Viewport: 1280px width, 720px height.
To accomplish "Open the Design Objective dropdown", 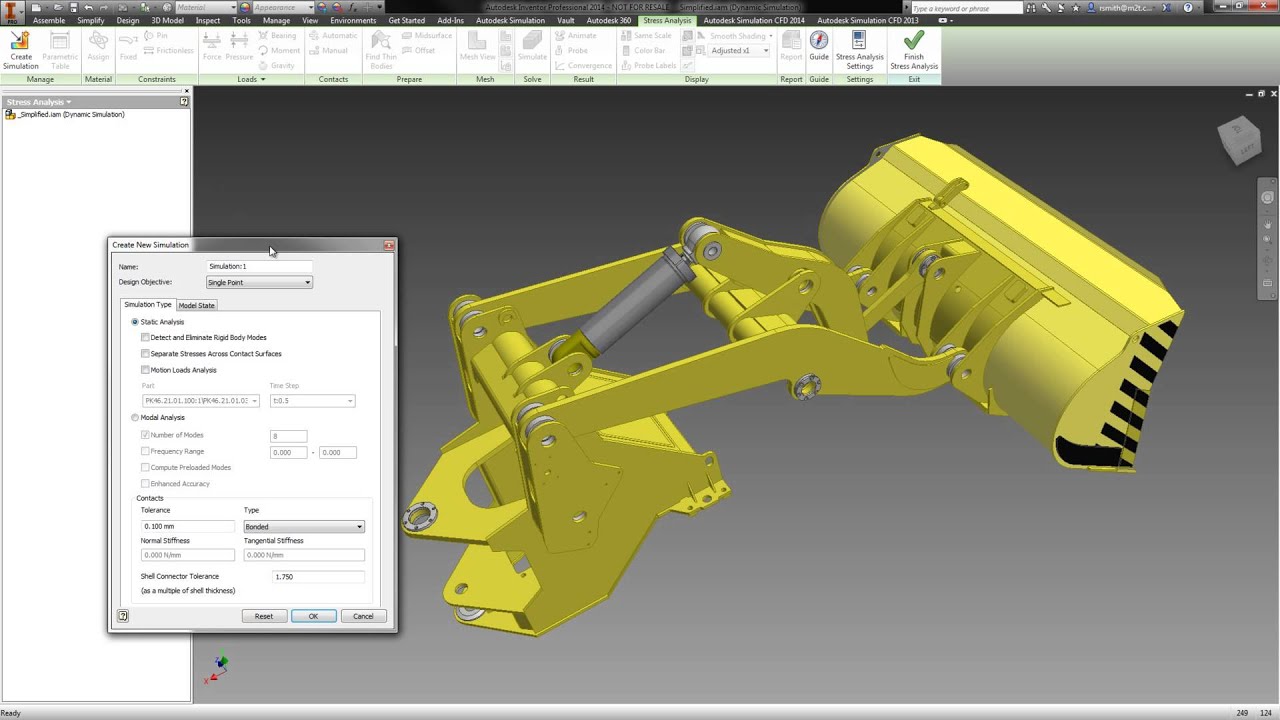I will 259,282.
